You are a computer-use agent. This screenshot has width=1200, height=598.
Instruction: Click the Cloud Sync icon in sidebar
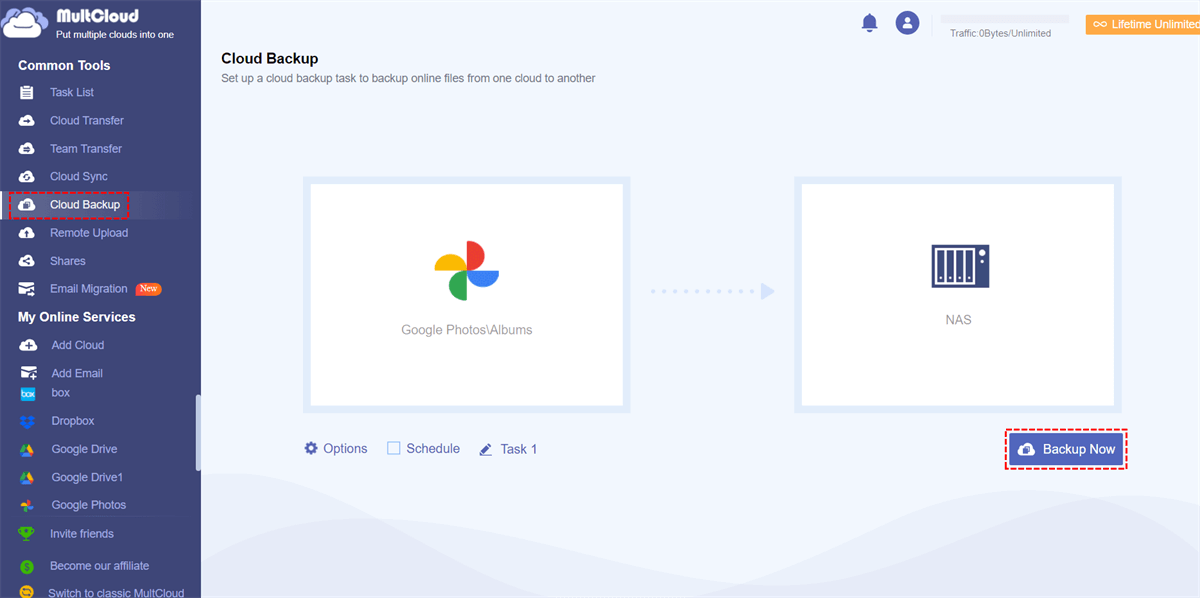tap(27, 176)
